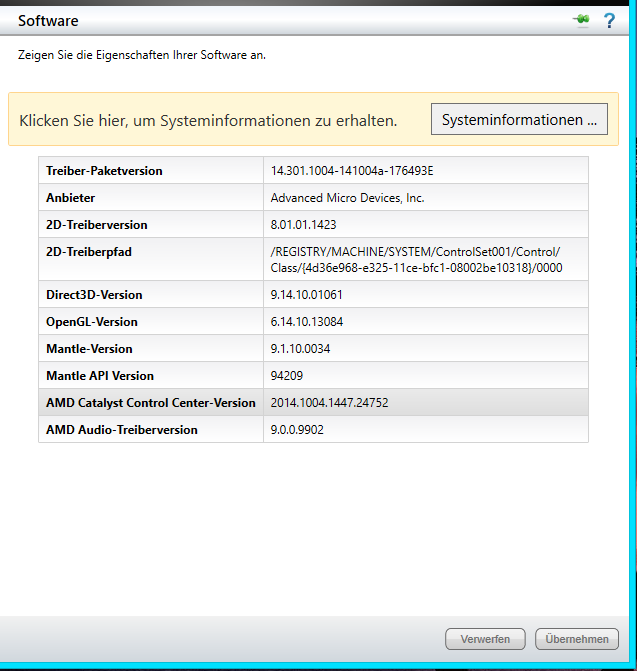The height and width of the screenshot is (671, 637).
Task: Select the Mantle-Version label
Action: (x=89, y=349)
